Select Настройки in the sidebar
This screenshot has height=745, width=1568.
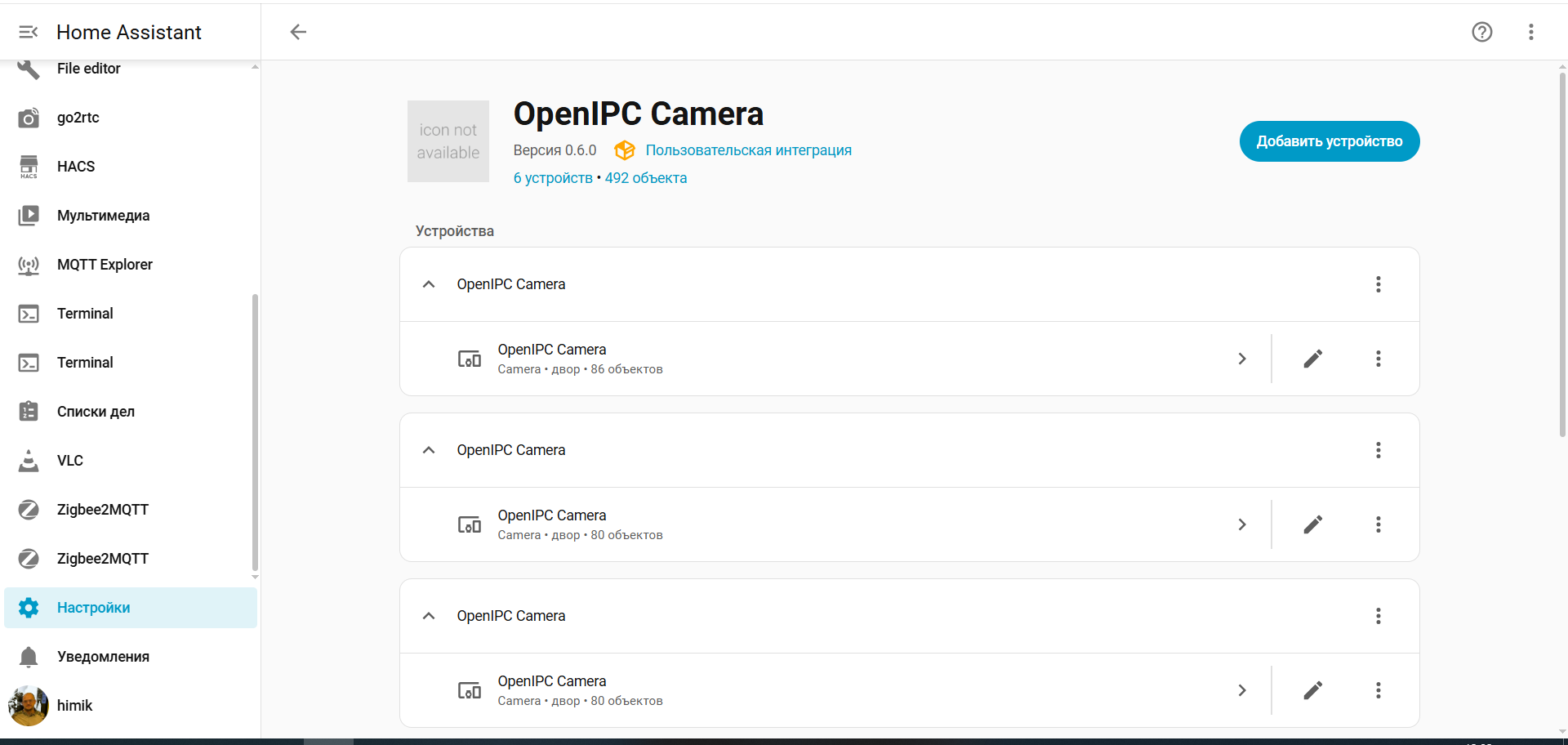click(93, 608)
